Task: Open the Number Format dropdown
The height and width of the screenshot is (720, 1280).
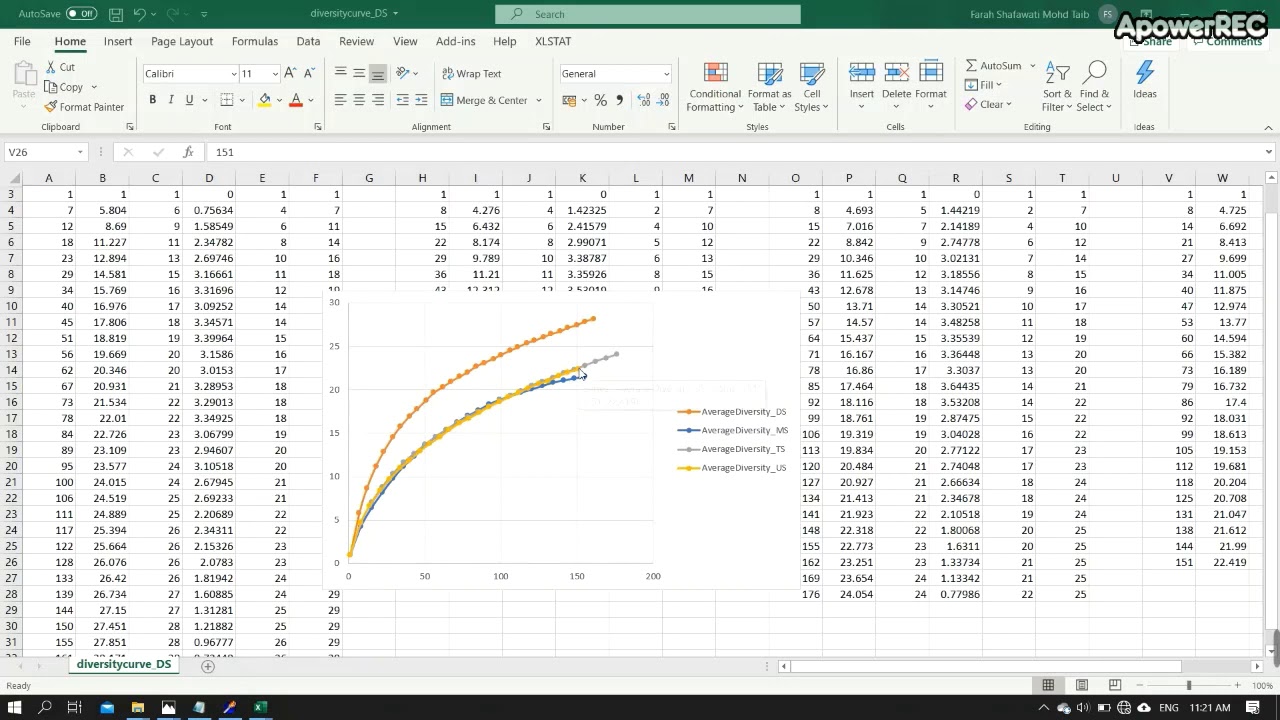Action: [666, 74]
